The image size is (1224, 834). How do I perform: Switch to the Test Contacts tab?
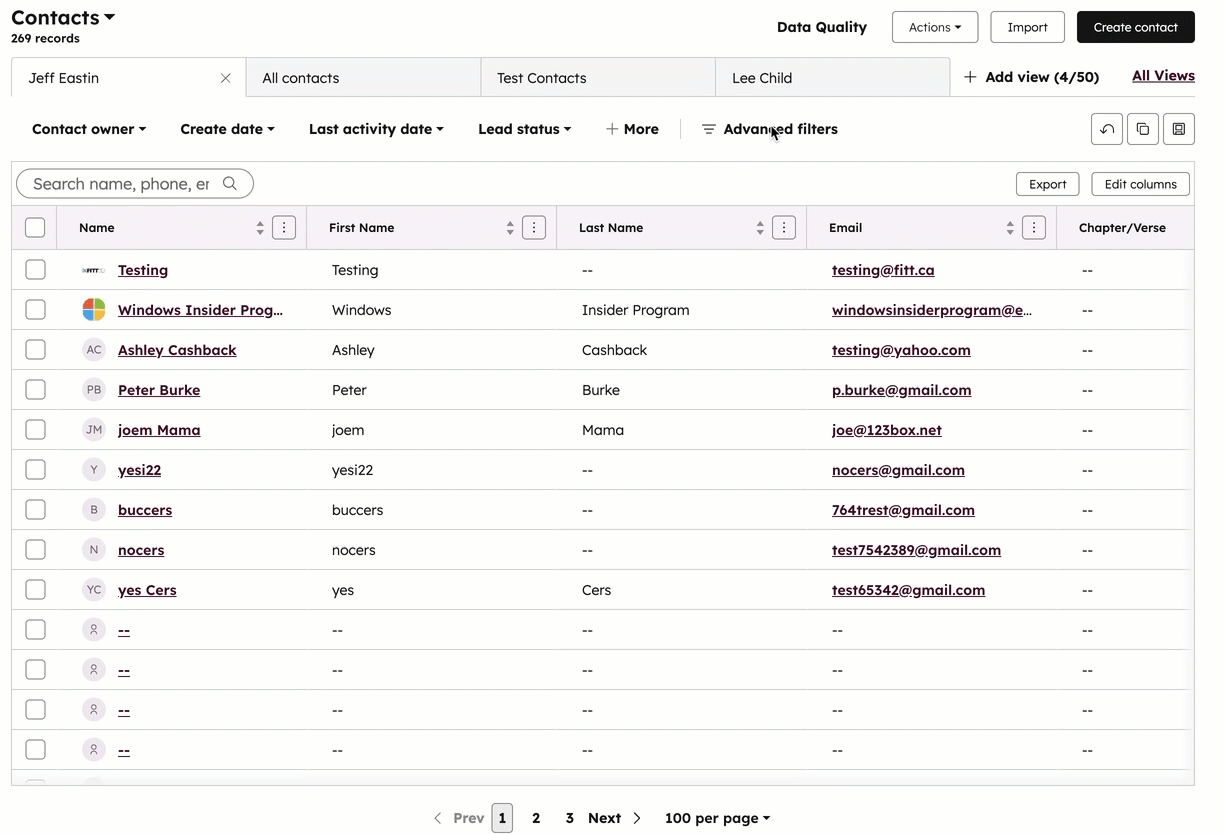(598, 78)
